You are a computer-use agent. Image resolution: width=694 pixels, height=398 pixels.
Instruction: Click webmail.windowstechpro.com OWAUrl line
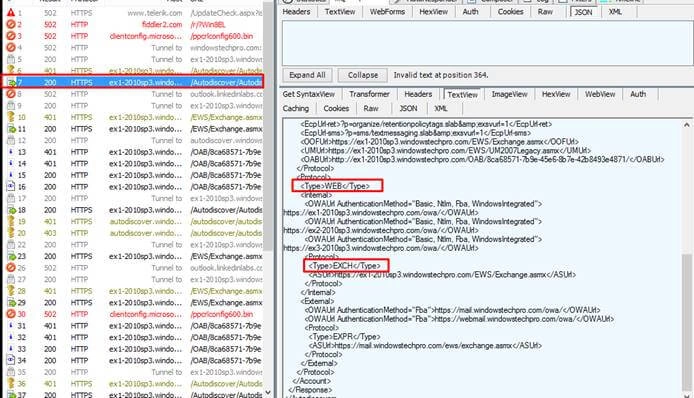(x=459, y=319)
